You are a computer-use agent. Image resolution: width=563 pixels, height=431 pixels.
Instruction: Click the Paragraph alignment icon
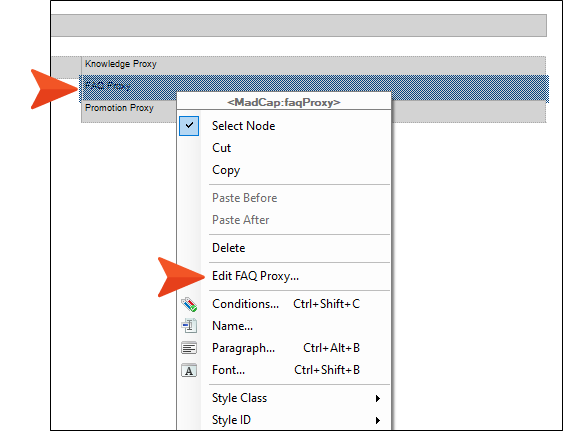(189, 348)
